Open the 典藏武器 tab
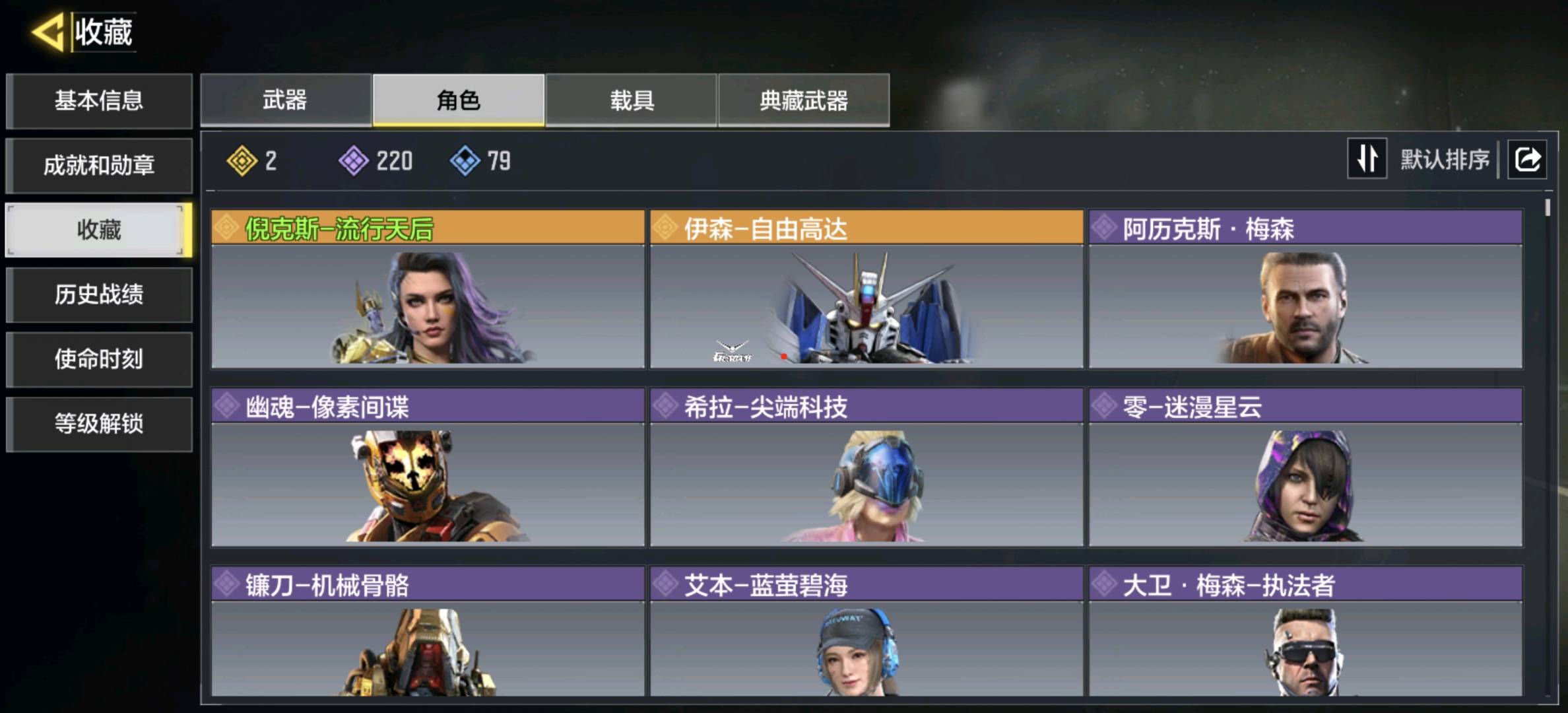This screenshot has width=1568, height=713. pyautogui.click(x=804, y=100)
